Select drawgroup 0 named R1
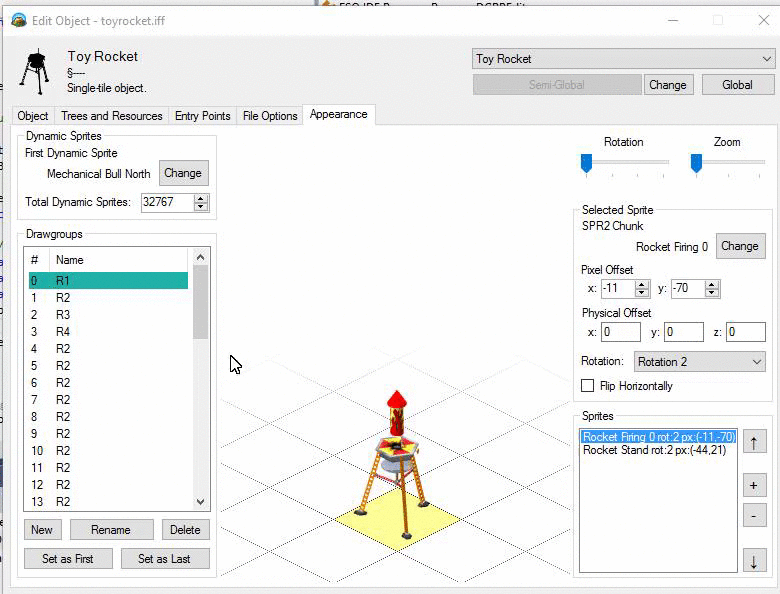780x594 pixels. click(x=108, y=281)
